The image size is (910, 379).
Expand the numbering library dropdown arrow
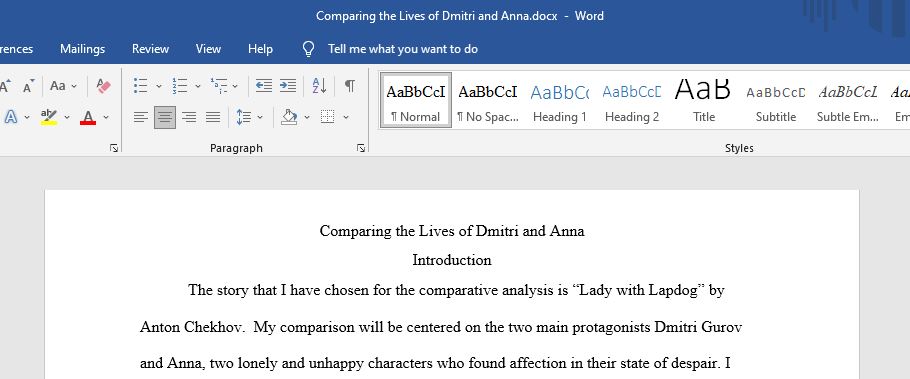197,86
